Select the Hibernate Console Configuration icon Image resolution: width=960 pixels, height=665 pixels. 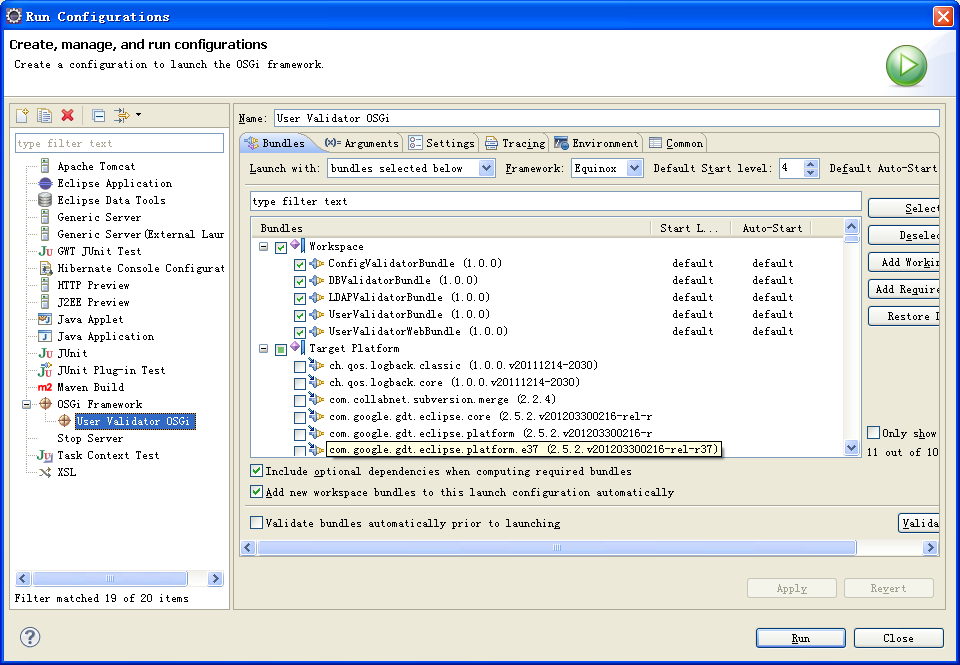pos(46,268)
